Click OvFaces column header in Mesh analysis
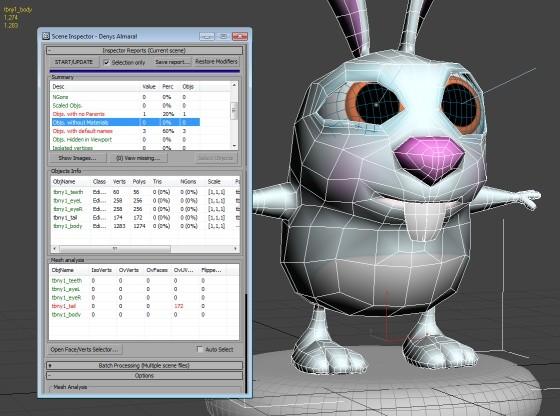This screenshot has height=416, width=560. point(158,270)
